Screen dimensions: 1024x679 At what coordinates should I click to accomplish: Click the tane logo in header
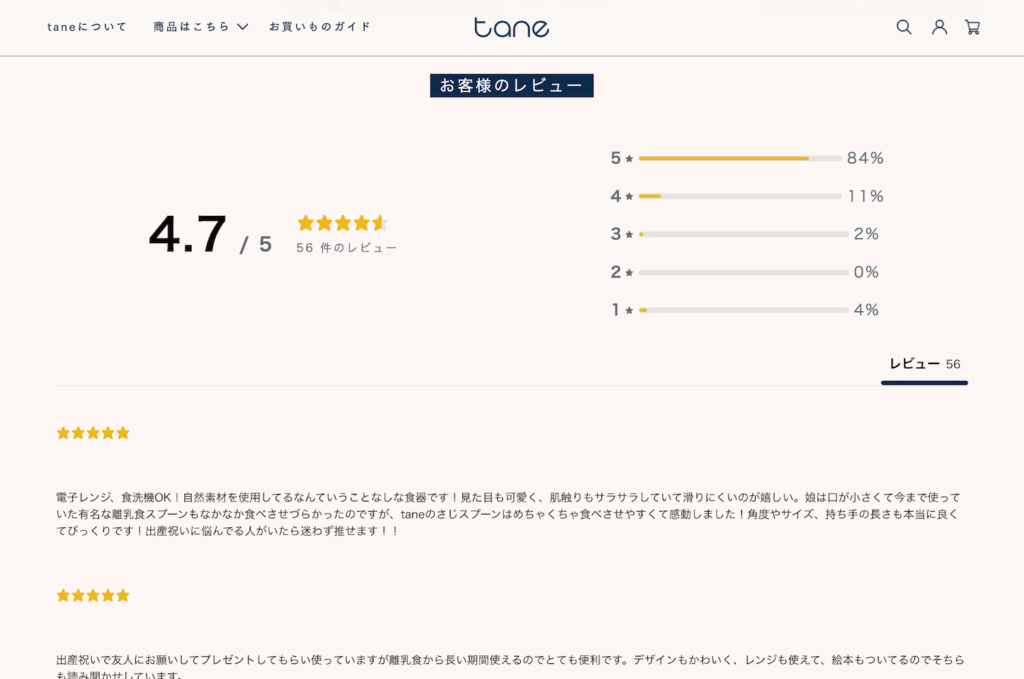(x=511, y=27)
